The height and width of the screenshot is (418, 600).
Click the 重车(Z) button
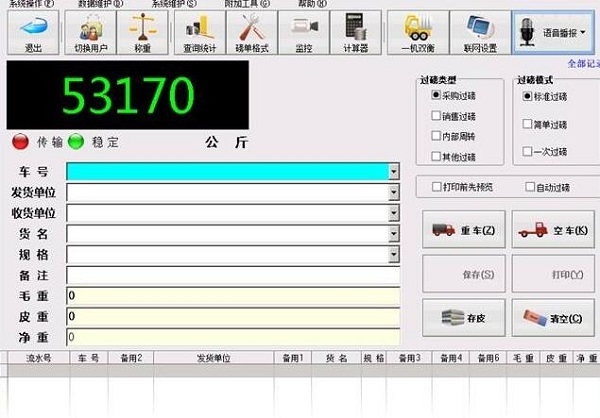464,229
